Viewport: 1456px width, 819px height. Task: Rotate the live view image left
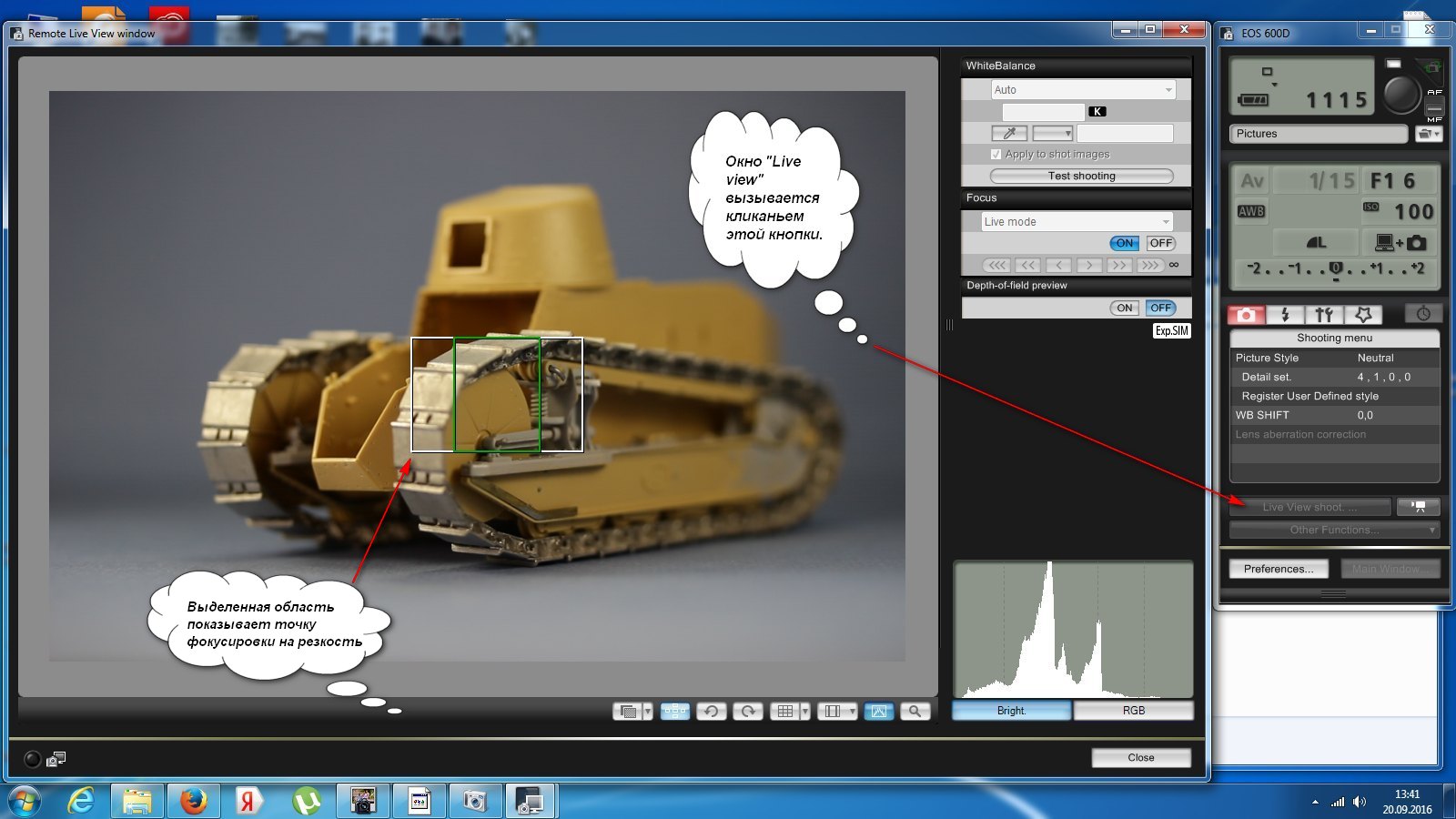point(712,711)
